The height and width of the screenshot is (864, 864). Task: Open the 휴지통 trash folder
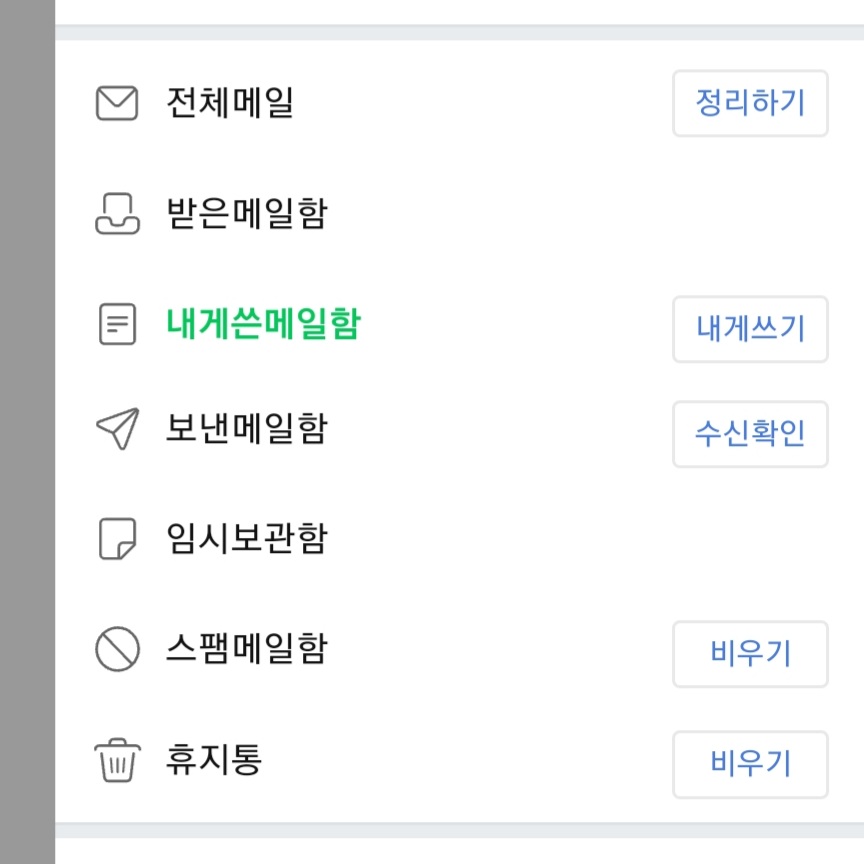pyautogui.click(x=214, y=762)
